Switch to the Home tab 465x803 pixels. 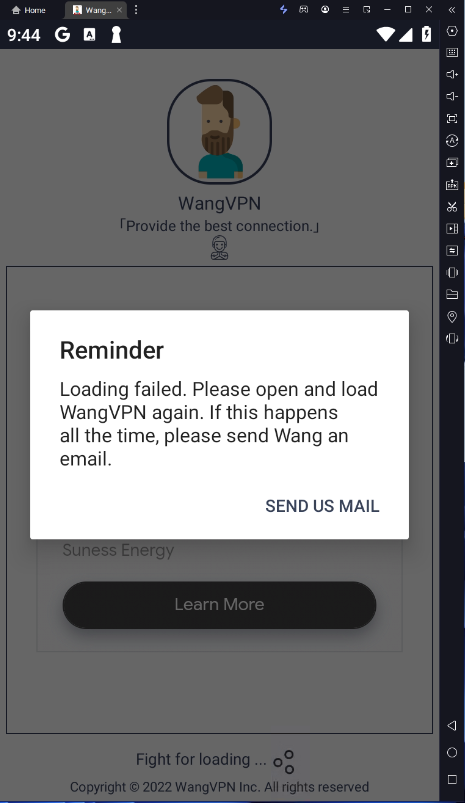(29, 10)
